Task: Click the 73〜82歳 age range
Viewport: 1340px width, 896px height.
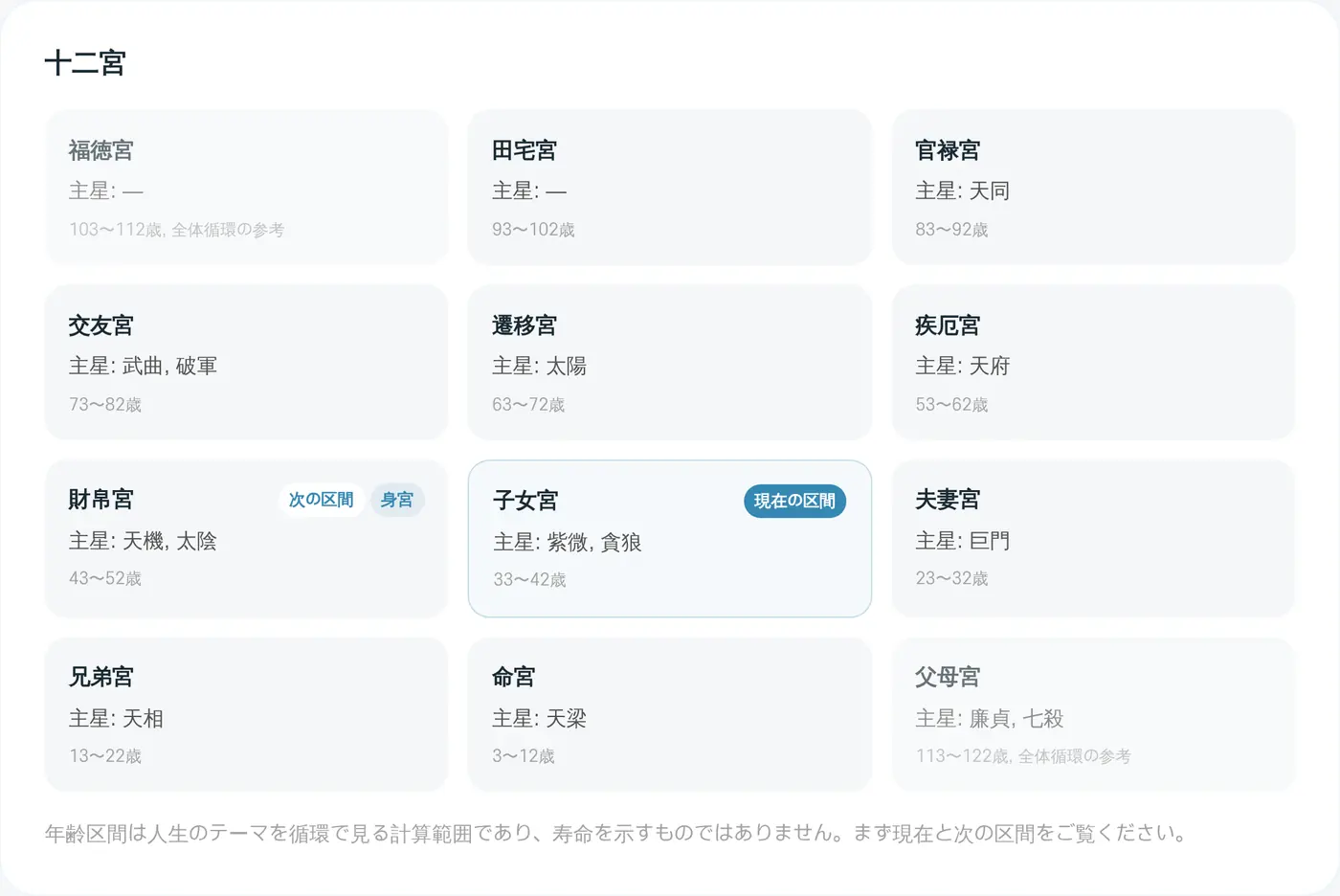Action: (105, 405)
